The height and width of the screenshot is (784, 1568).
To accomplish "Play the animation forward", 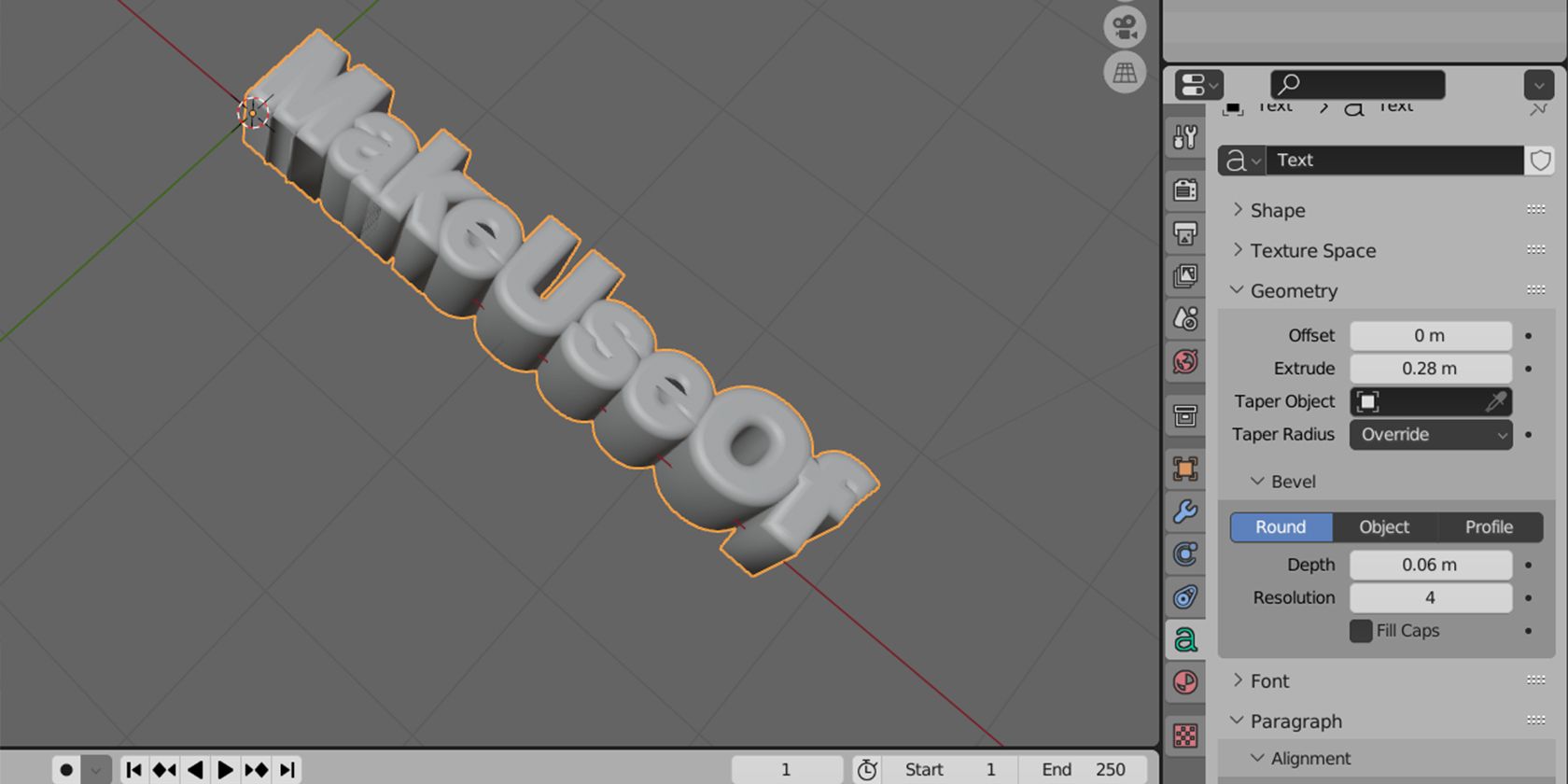I will click(x=226, y=770).
